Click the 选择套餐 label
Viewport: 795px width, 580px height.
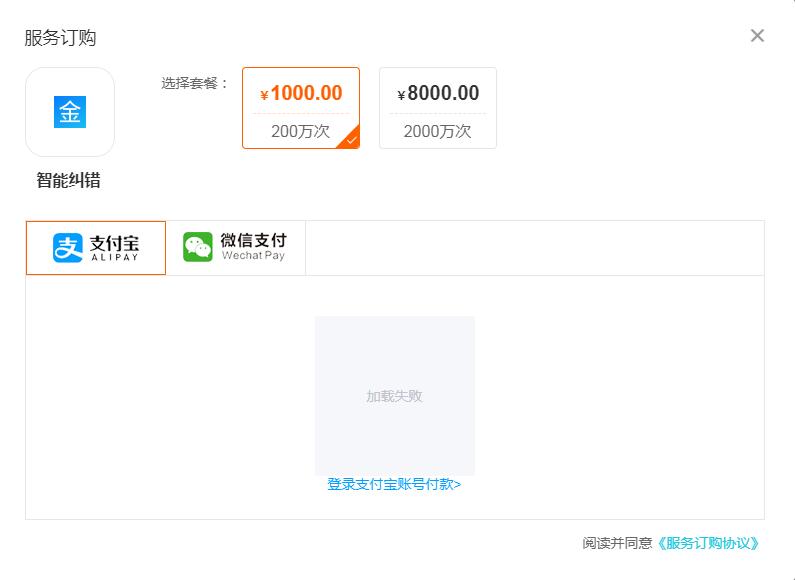195,83
